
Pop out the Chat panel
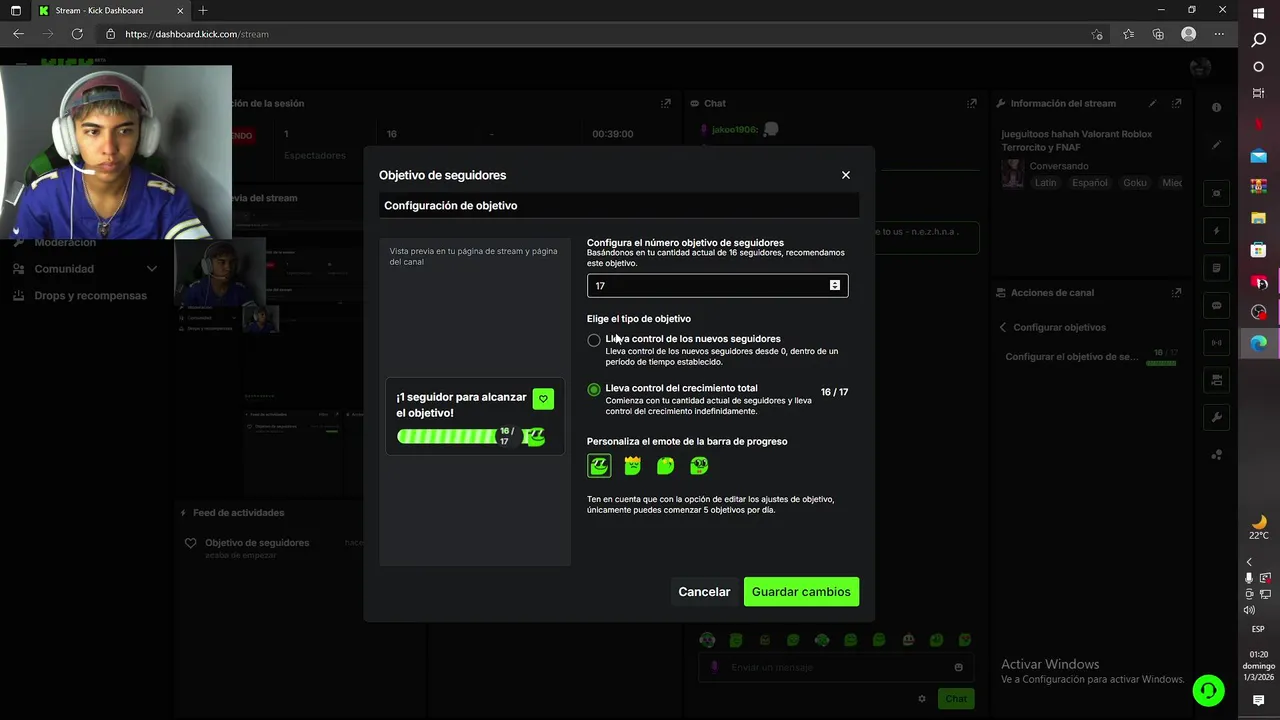click(x=971, y=103)
